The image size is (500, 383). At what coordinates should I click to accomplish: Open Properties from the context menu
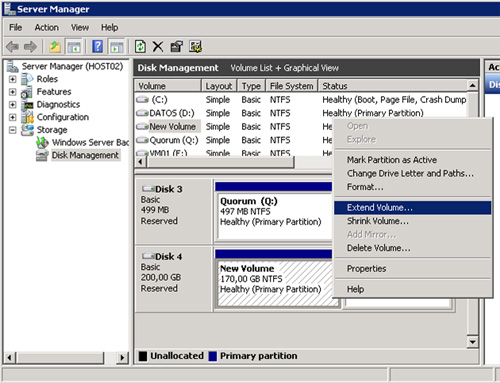pos(412,268)
